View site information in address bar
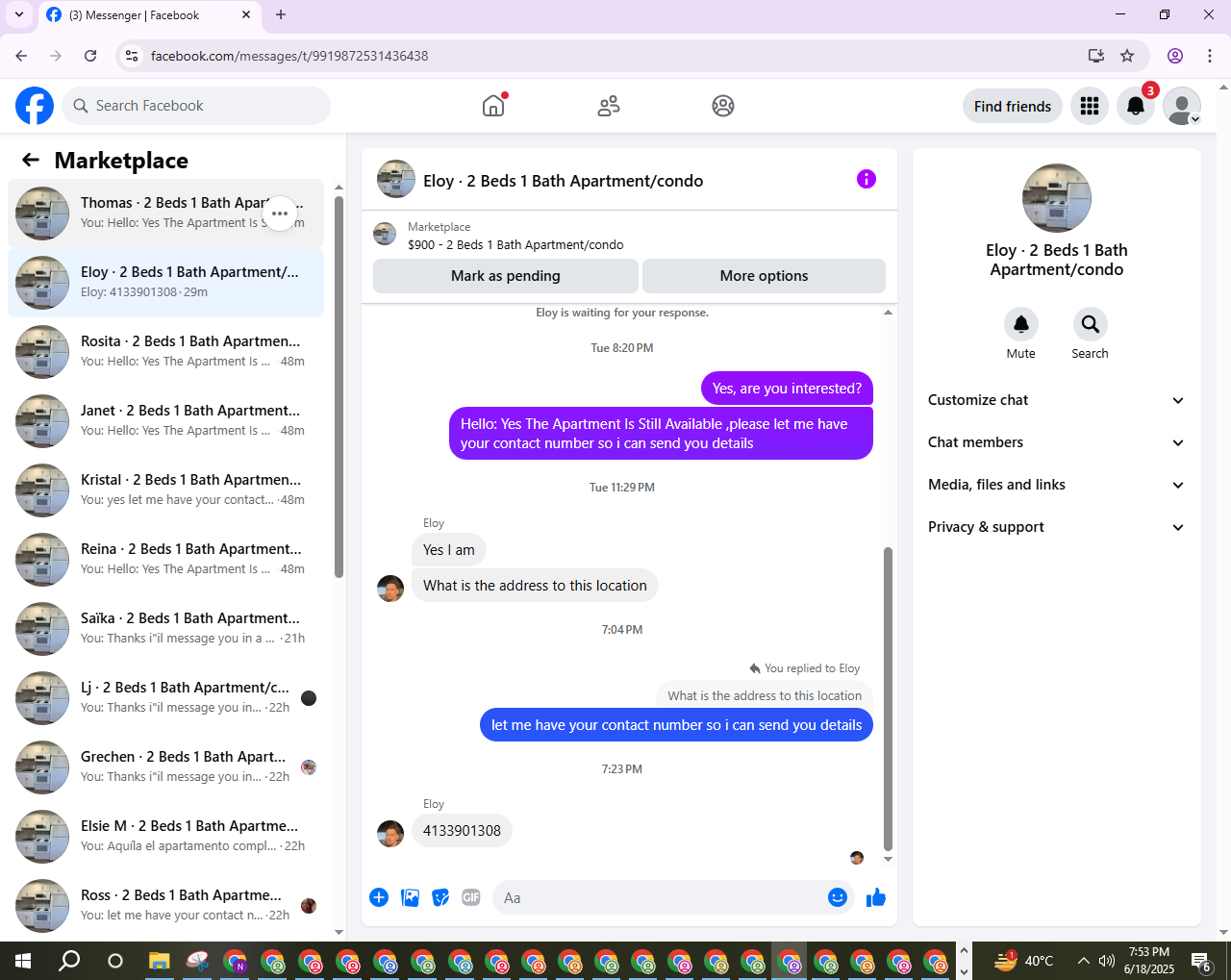Screen dimensions: 1231x980 tap(133, 56)
